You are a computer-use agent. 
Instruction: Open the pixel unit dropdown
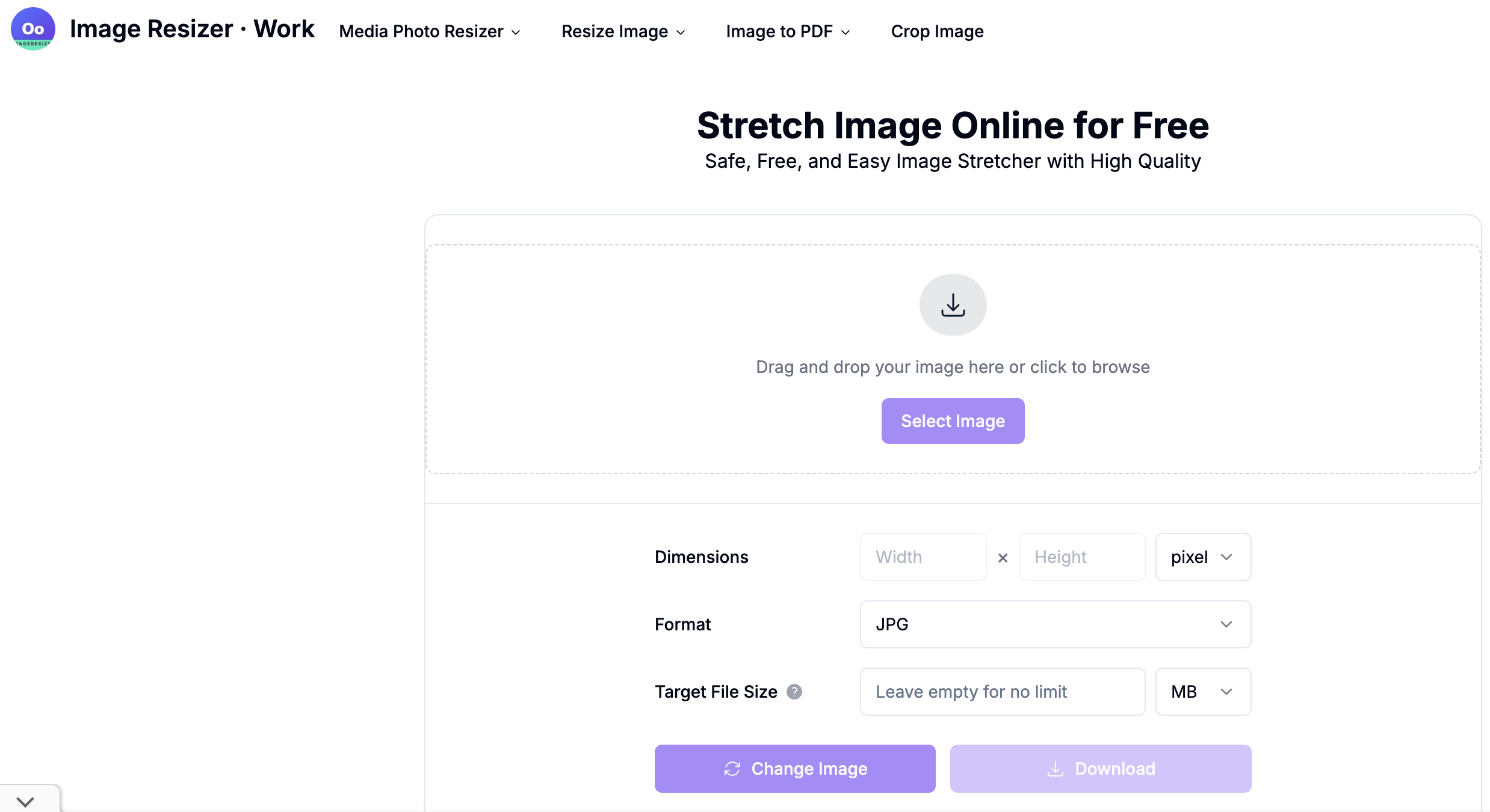(x=1202, y=557)
